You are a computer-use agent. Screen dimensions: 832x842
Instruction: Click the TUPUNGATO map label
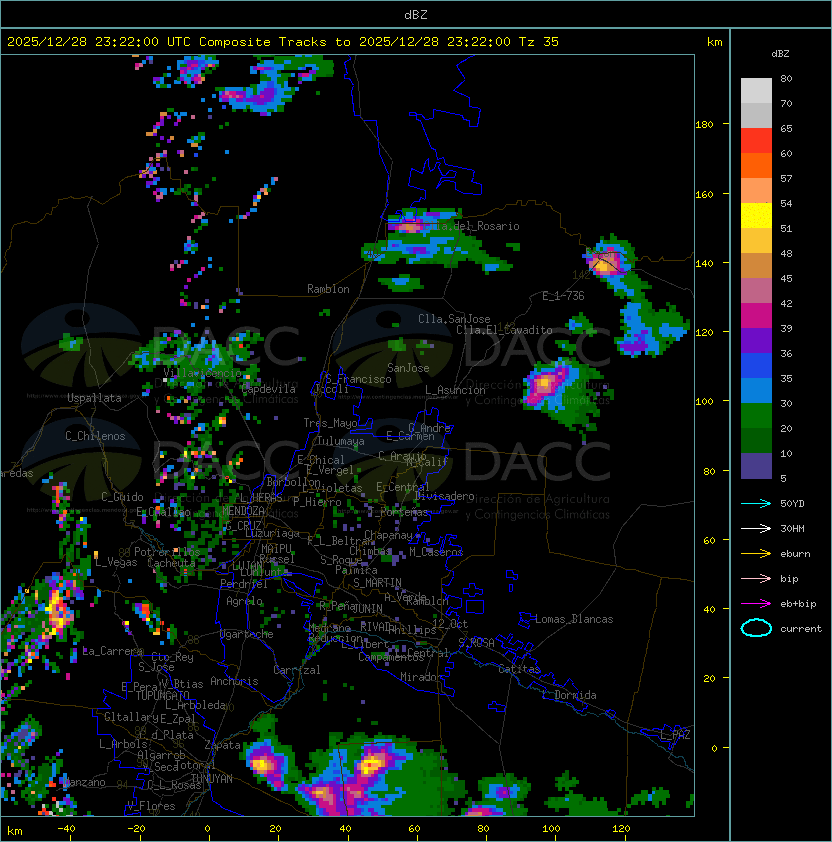[x=162, y=696]
